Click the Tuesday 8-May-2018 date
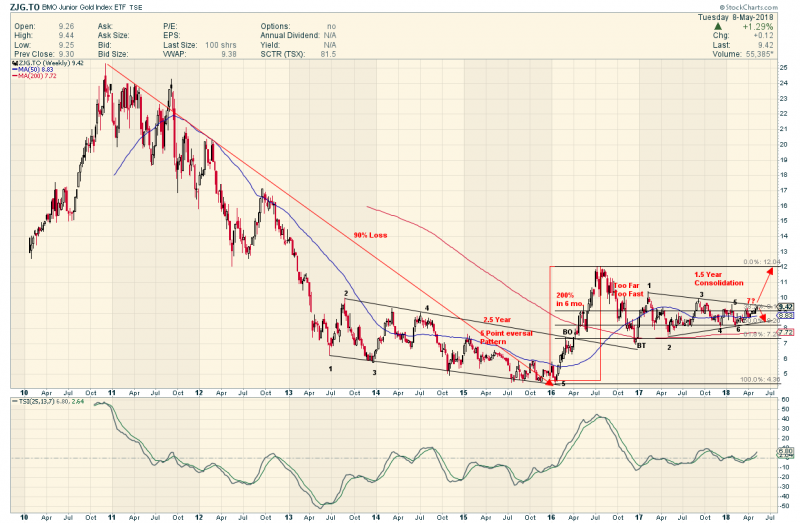The image size is (800, 523). pos(735,17)
